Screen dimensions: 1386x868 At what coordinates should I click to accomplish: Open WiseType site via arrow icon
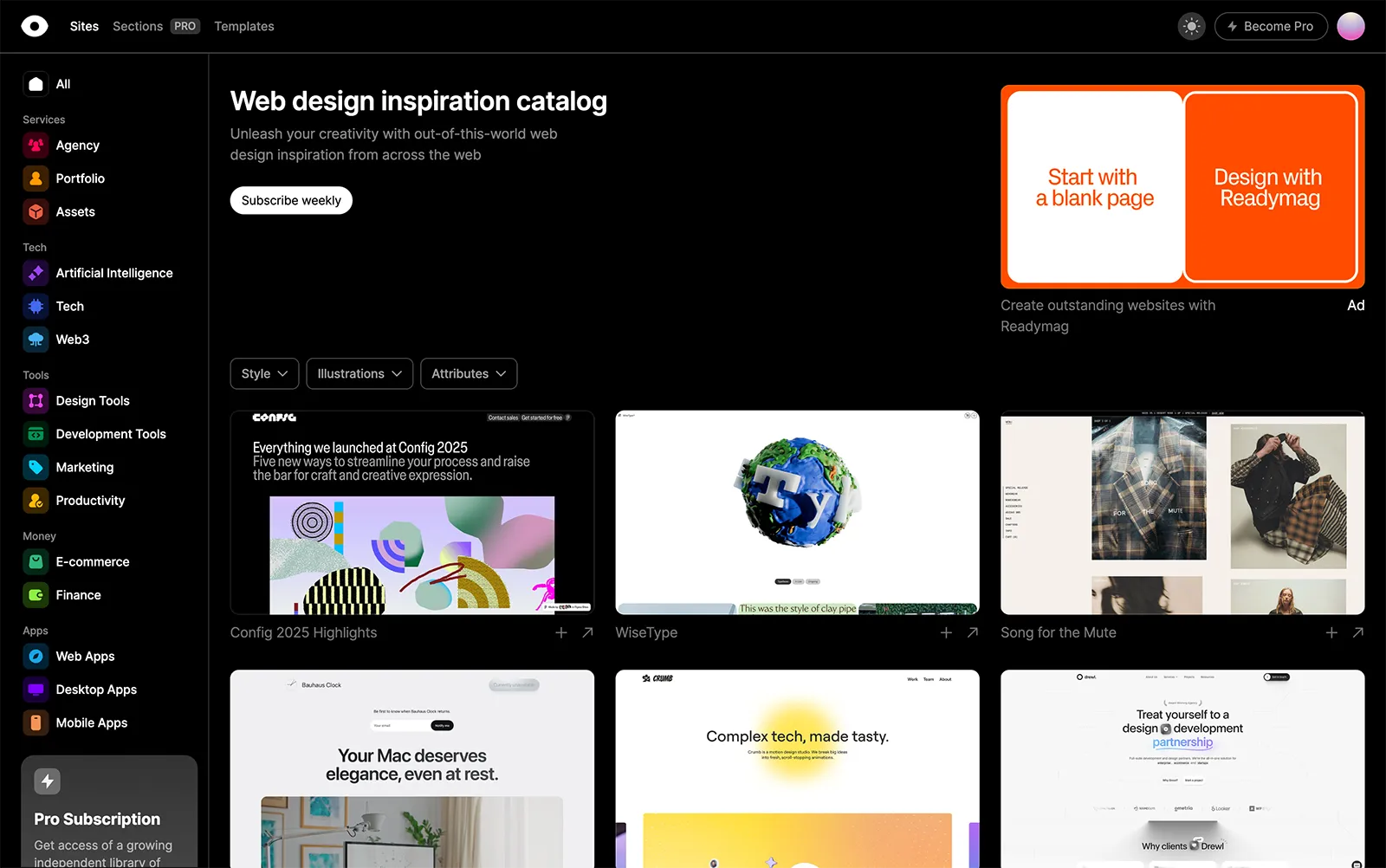pos(973,633)
